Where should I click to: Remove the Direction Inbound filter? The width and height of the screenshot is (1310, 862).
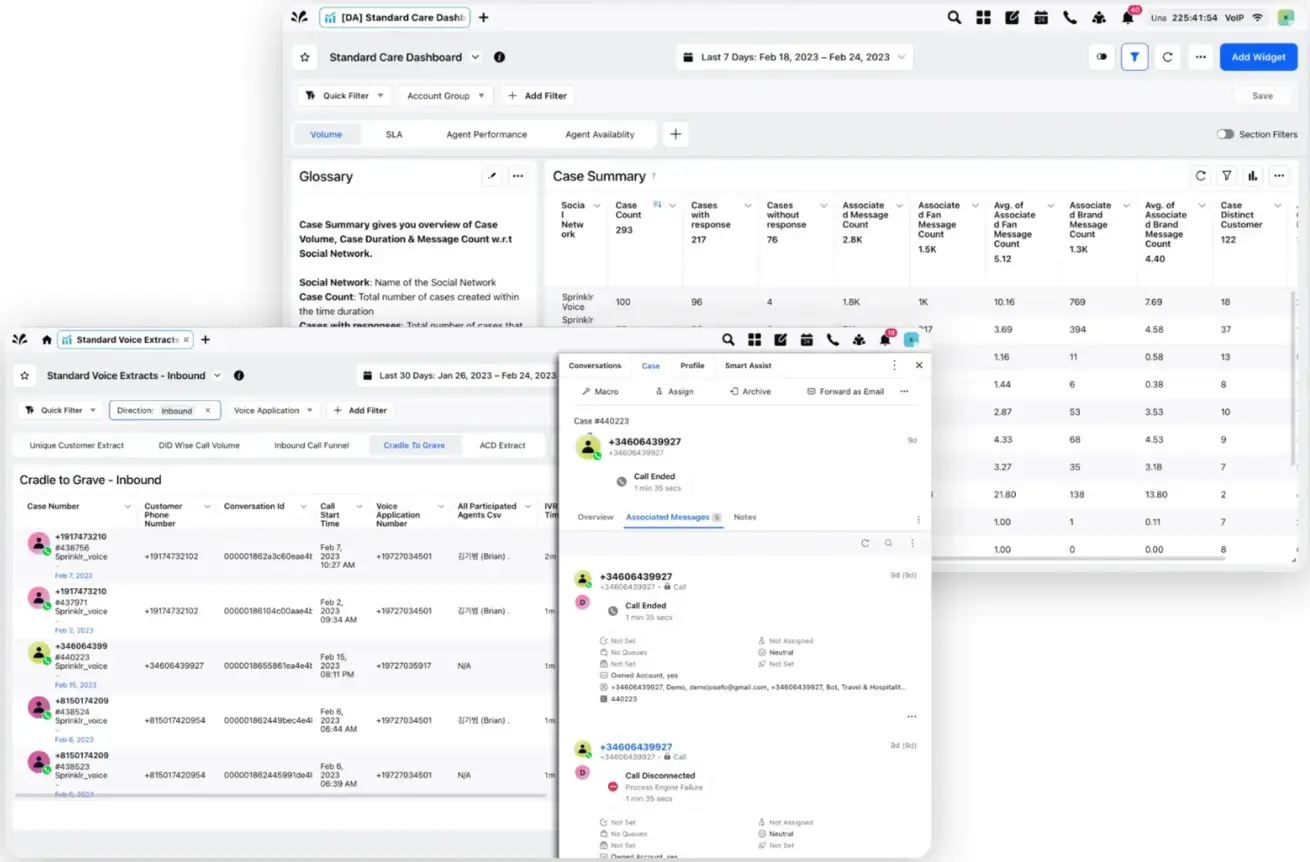click(208, 410)
